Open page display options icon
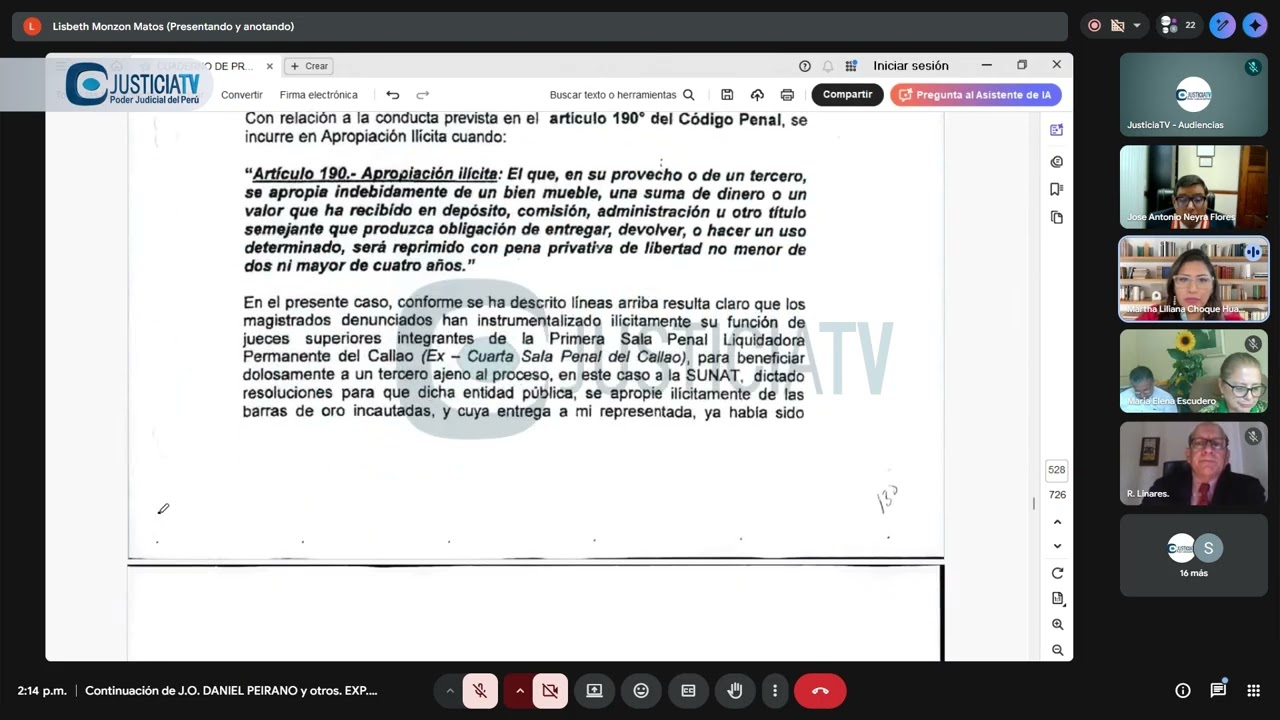 coord(1057,599)
